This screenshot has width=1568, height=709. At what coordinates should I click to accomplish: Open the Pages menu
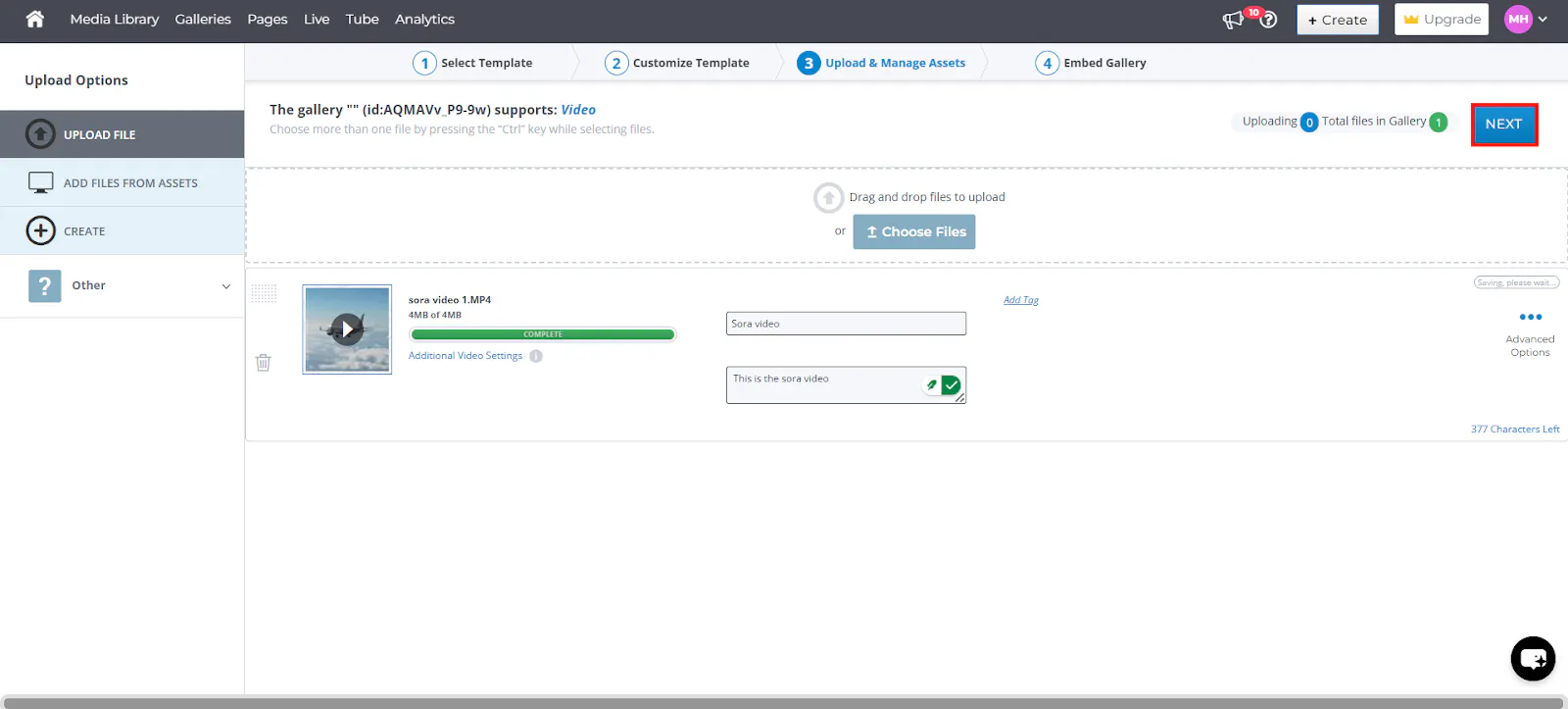click(268, 19)
